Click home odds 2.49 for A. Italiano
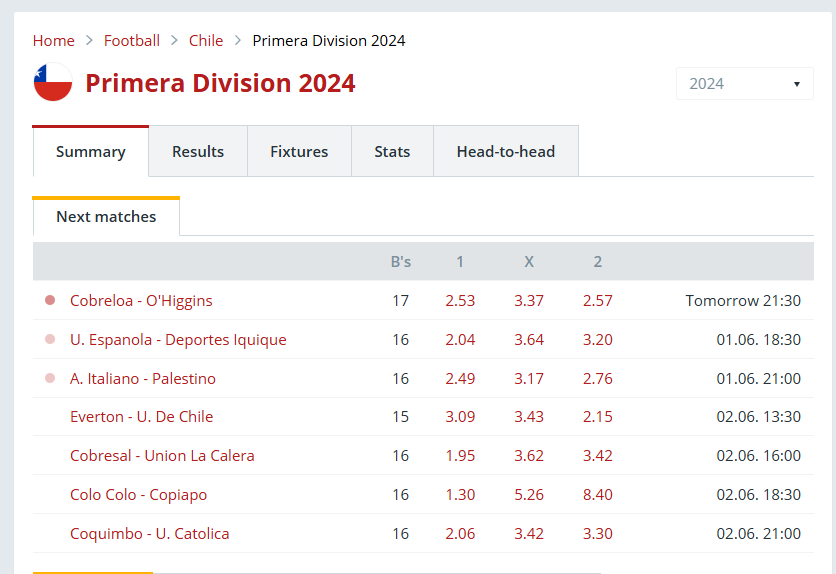Viewport: 836px width, 574px height. click(460, 378)
